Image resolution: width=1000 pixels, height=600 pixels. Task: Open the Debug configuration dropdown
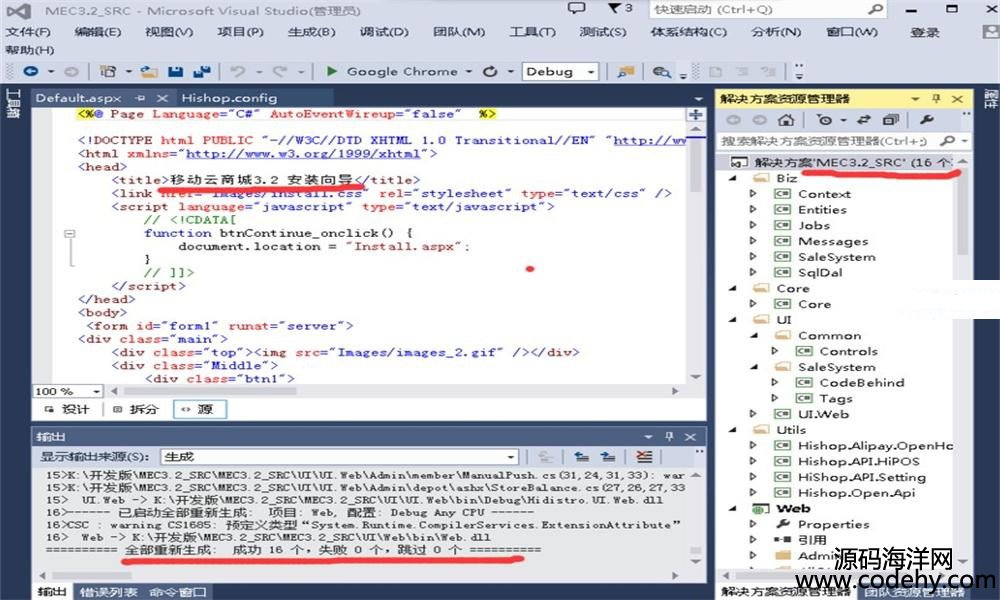[591, 72]
